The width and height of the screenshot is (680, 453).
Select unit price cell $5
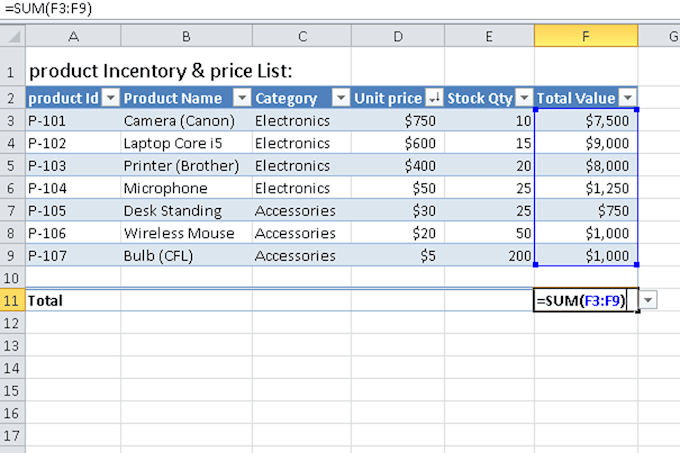point(398,256)
